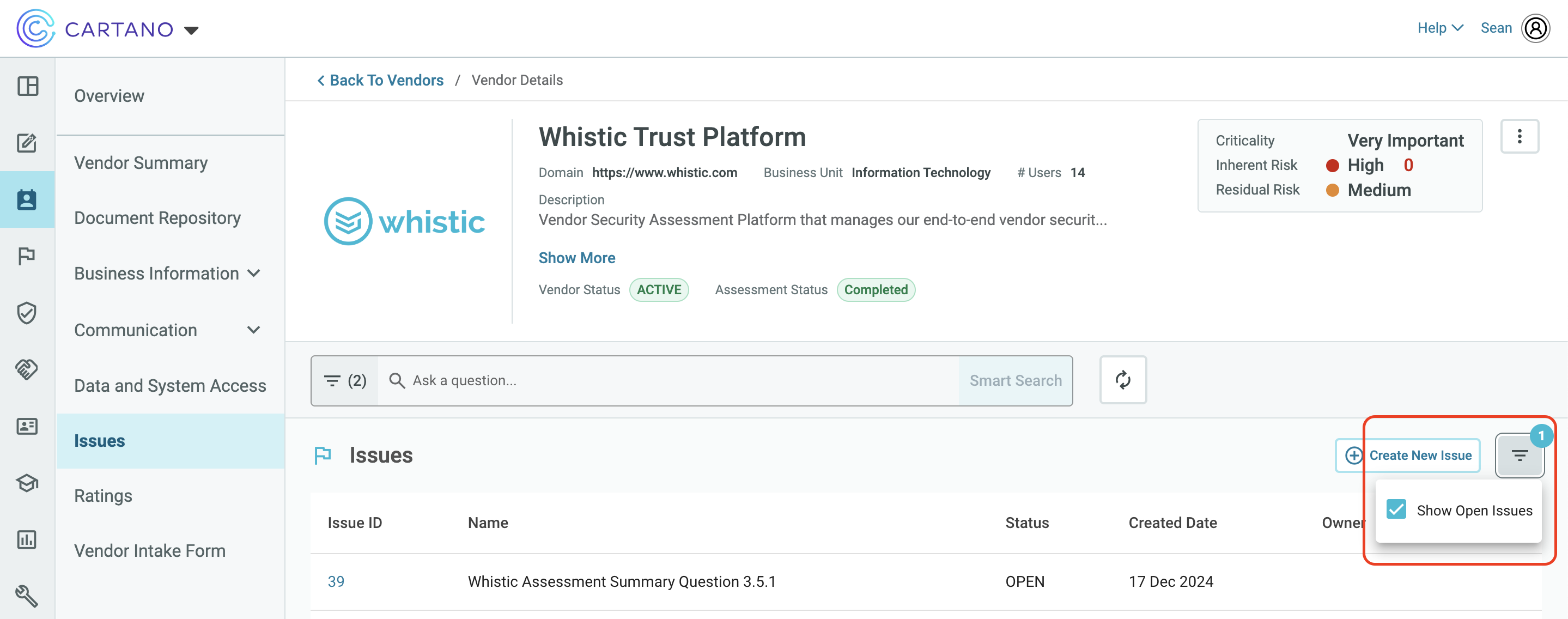1568x619 pixels.
Task: Sort by Issue ID column header
Action: [354, 522]
